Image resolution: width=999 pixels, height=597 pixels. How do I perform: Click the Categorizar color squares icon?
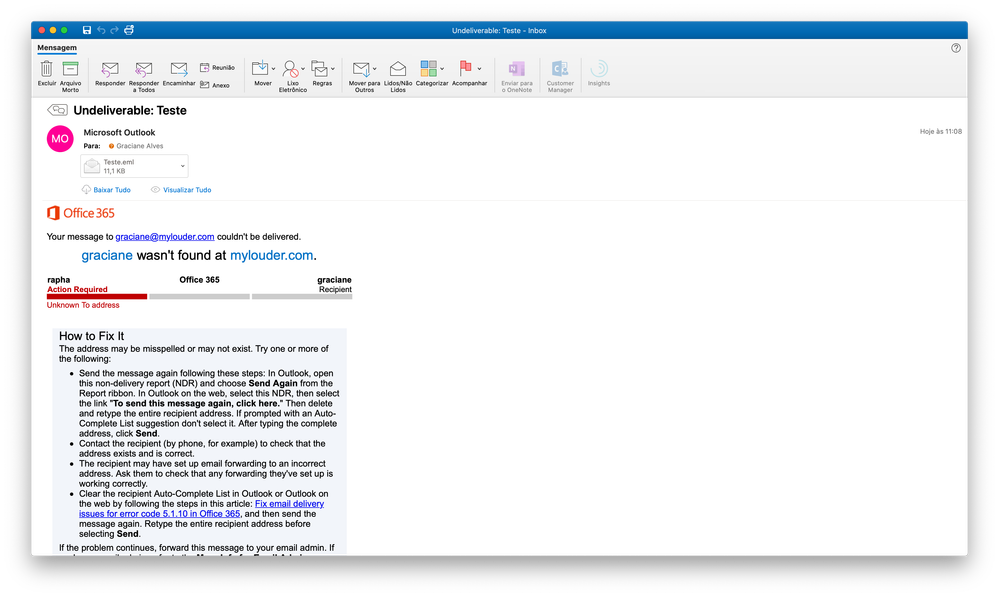428,68
